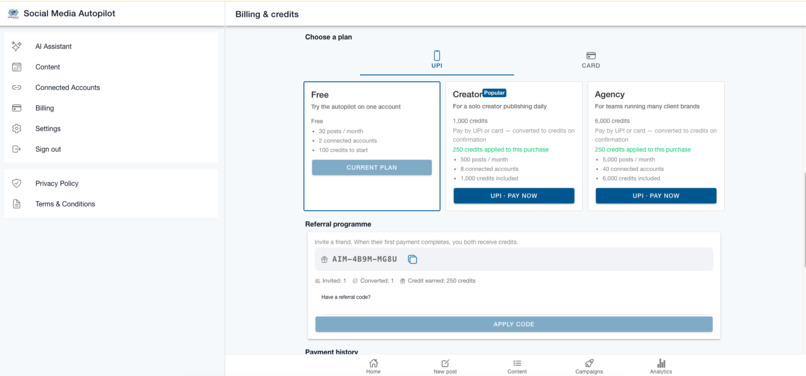Image resolution: width=806 pixels, height=376 pixels.
Task: Click the CURRENT PLAN button
Action: click(x=372, y=168)
